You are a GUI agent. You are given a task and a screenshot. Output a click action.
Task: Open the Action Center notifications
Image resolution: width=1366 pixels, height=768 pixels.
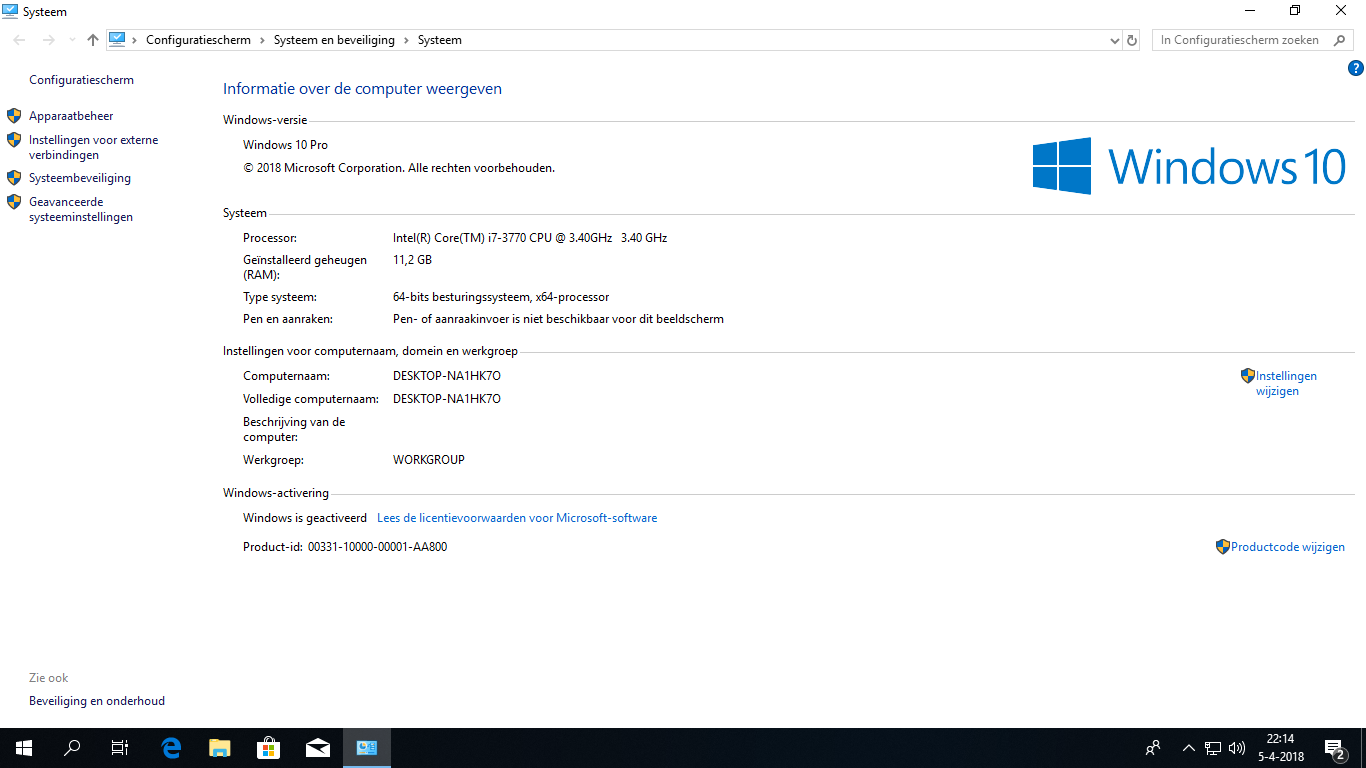[x=1335, y=748]
